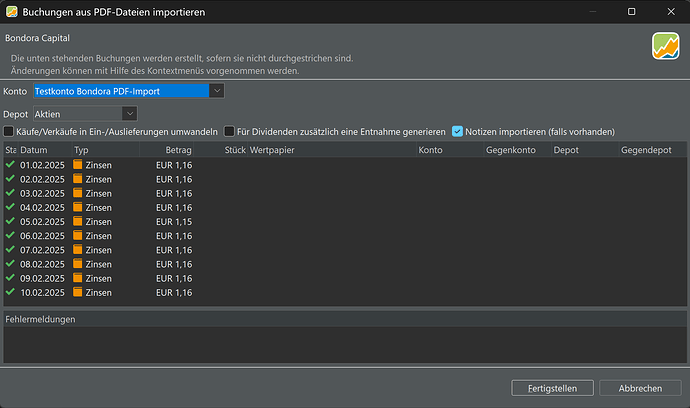This screenshot has height=408, width=690.
Task: Click green checkmark status for 04.02.2025
Action: tap(10, 207)
